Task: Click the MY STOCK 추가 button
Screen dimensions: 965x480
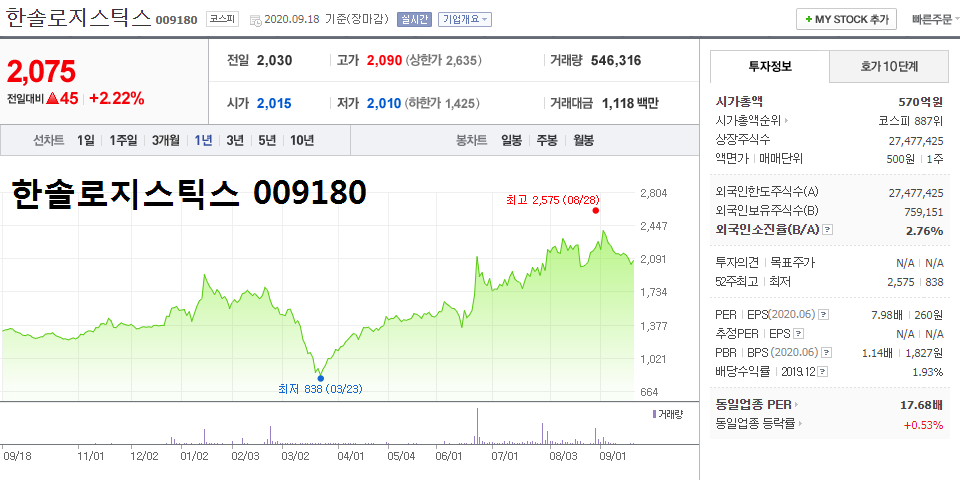Action: tap(846, 20)
